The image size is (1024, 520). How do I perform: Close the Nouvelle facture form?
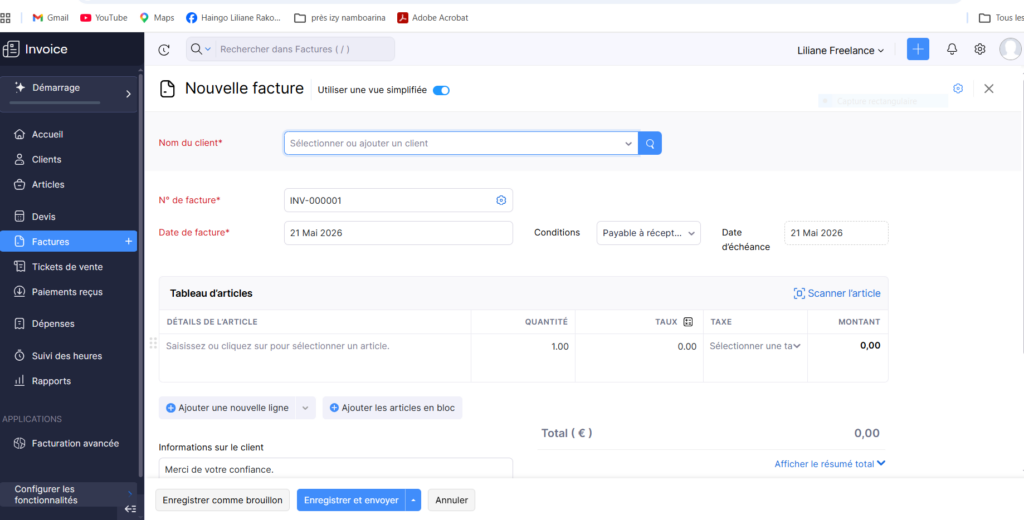[x=989, y=88]
